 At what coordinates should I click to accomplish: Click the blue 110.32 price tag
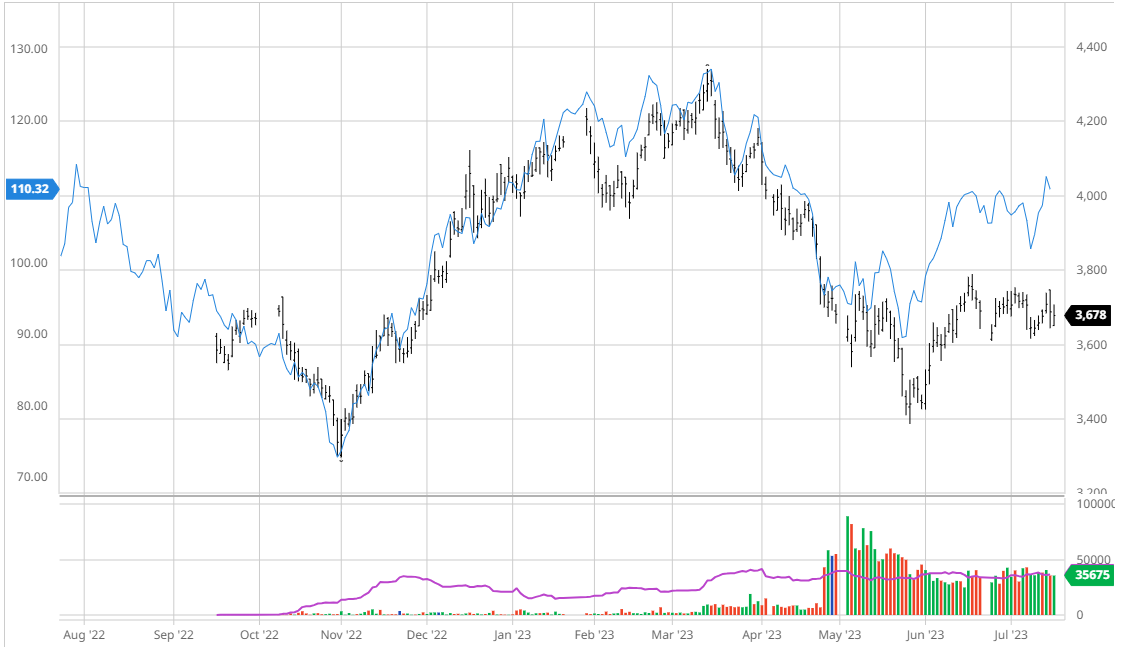pyautogui.click(x=32, y=189)
